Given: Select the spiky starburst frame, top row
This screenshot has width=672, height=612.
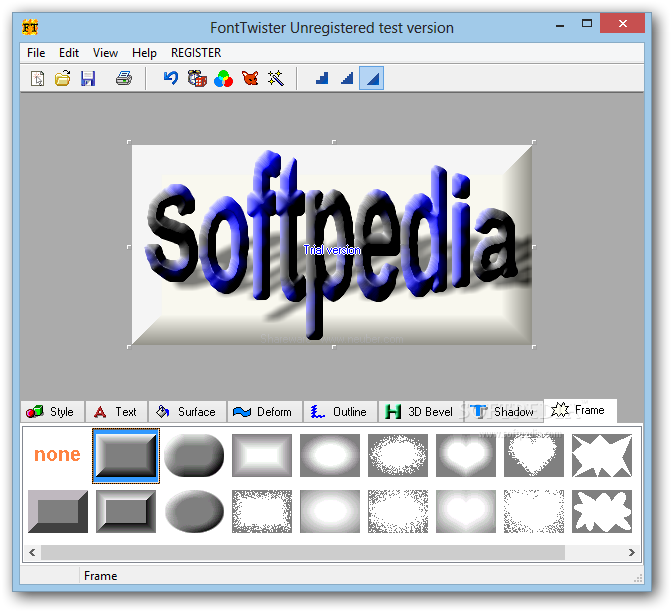Looking at the screenshot, I should pyautogui.click(x=602, y=455).
